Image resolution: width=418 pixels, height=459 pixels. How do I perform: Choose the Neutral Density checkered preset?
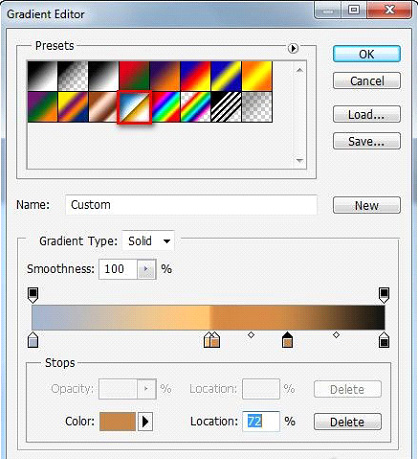coord(257,107)
